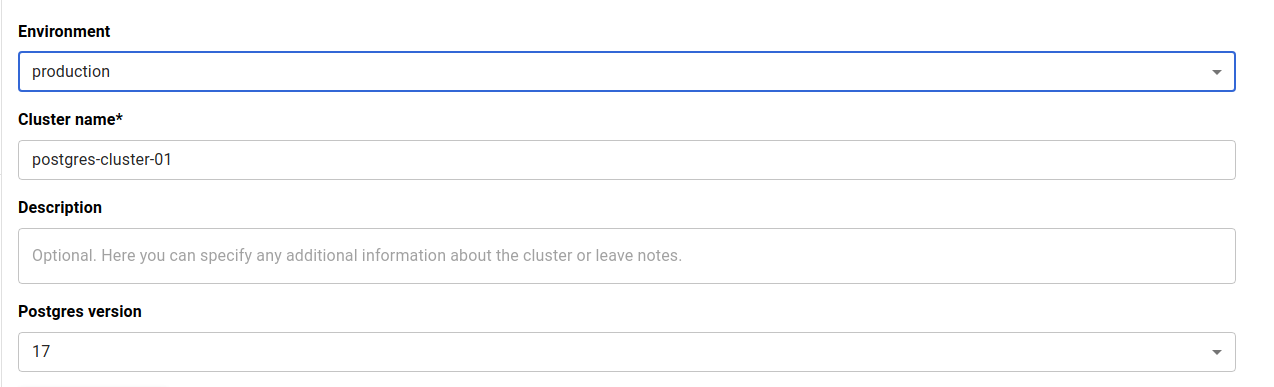The width and height of the screenshot is (1274, 387).
Task: Click the "production" value in Environment
Action: (71, 72)
